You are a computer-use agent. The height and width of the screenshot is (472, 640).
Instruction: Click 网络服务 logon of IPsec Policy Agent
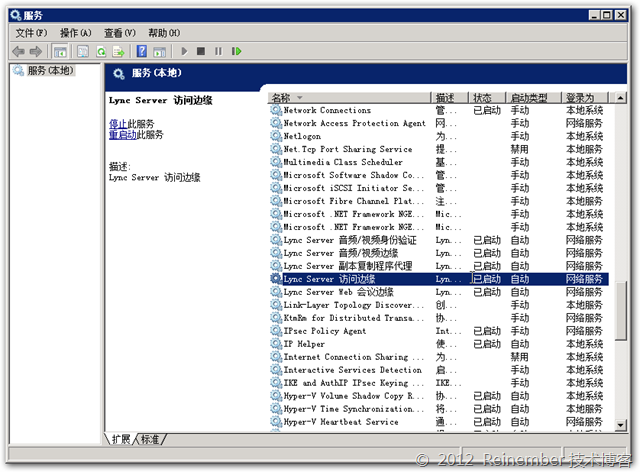584,331
